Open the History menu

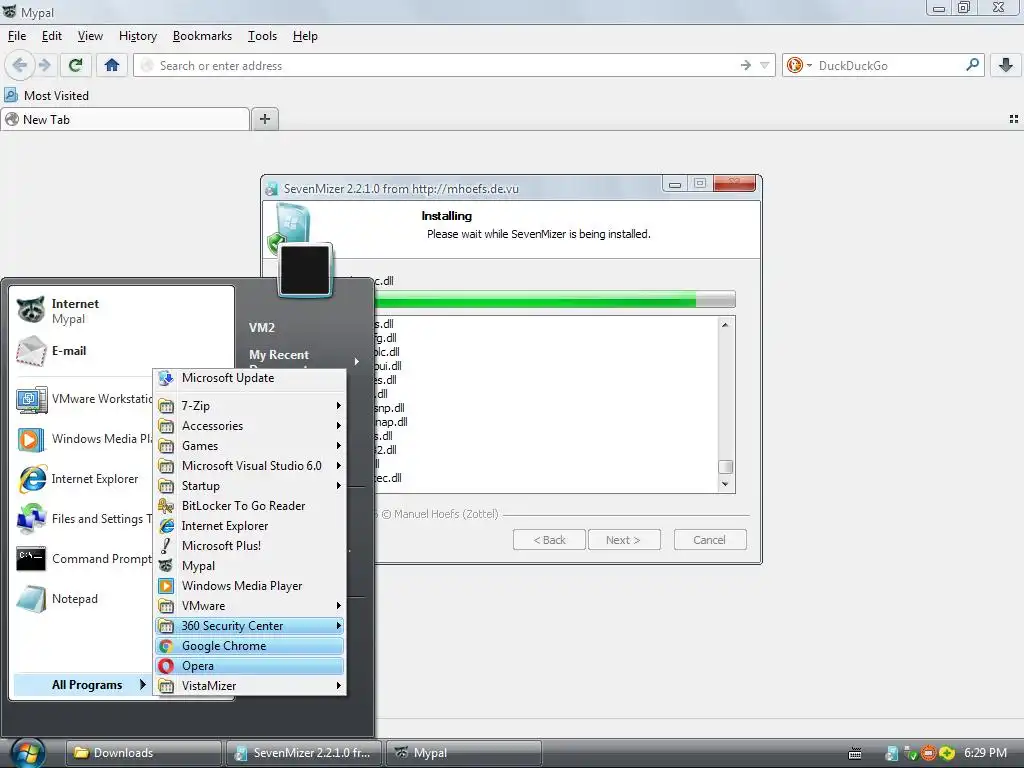point(138,36)
